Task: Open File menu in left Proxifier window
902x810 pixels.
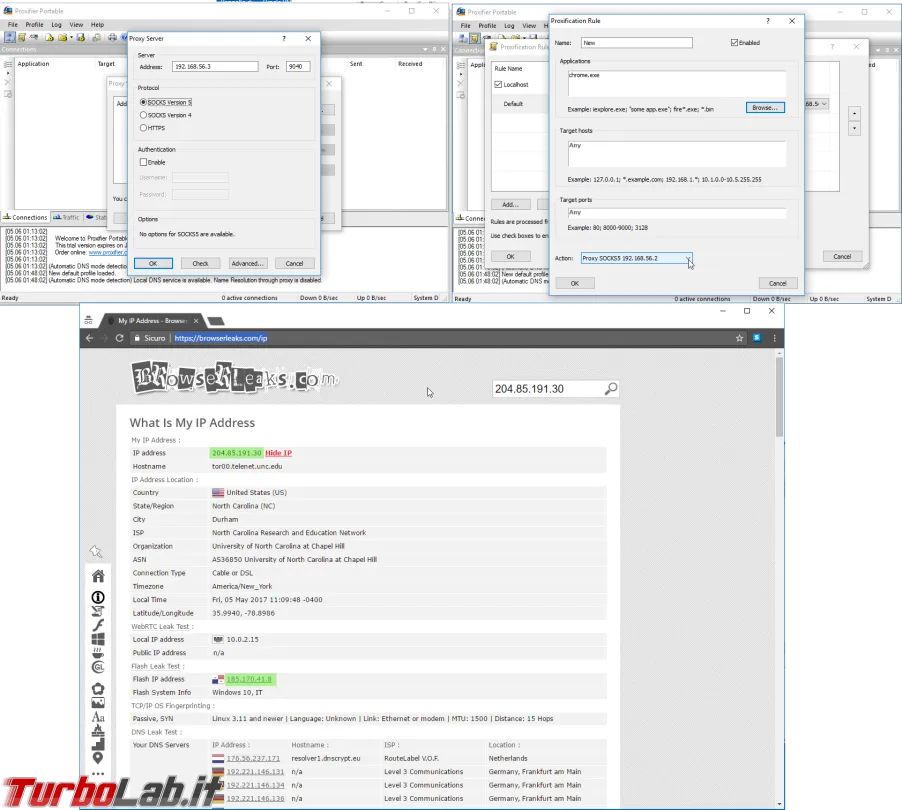Action: [13, 25]
